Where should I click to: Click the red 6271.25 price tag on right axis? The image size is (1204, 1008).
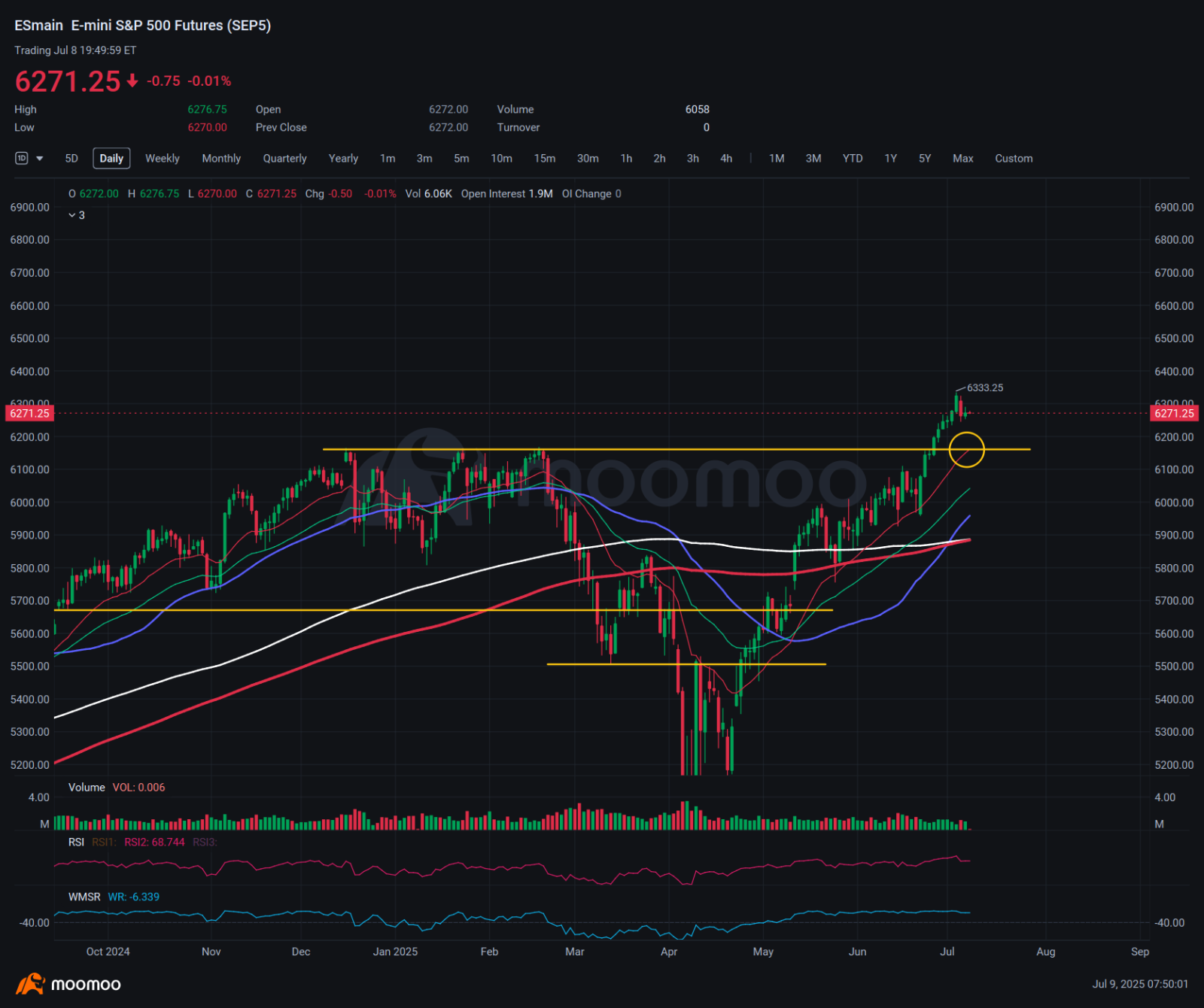point(1174,413)
